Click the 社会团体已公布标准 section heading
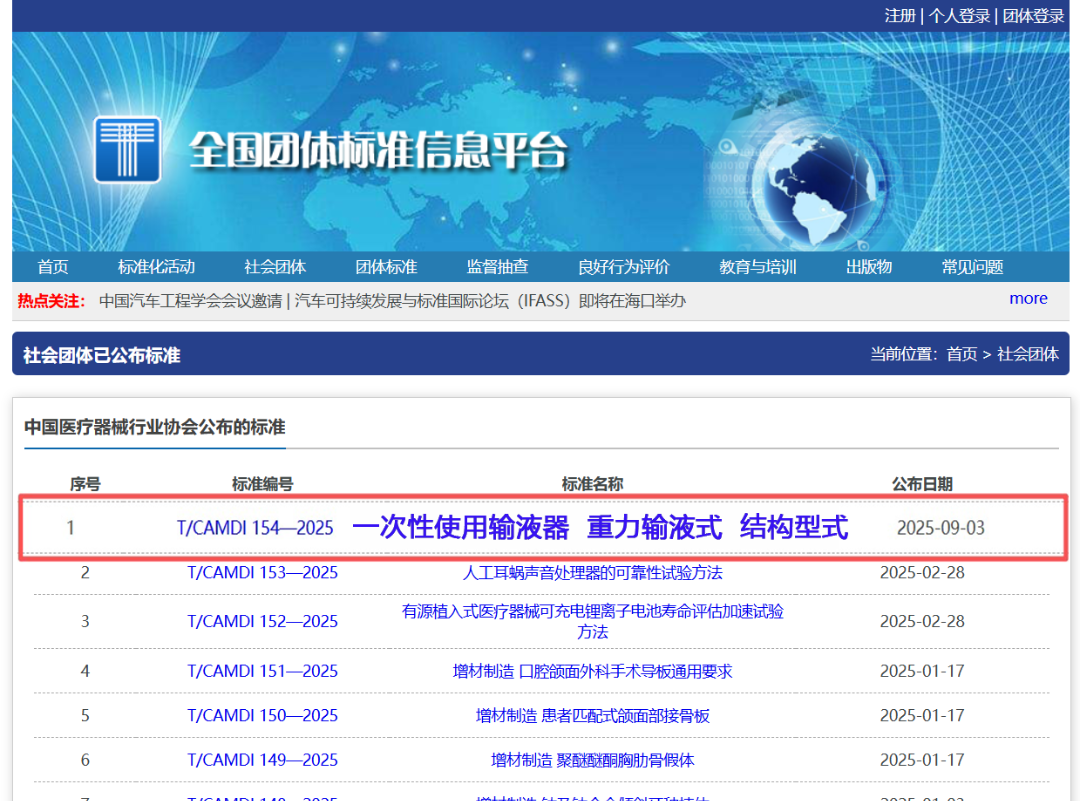The height and width of the screenshot is (801, 1080). [102, 355]
